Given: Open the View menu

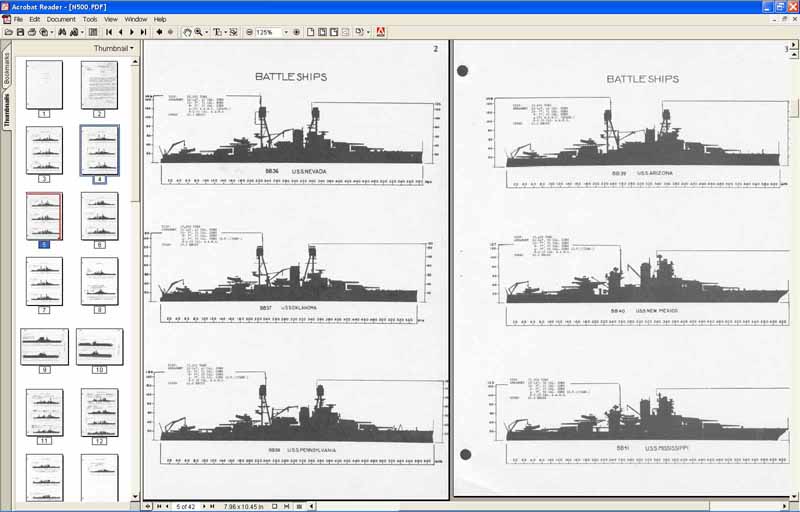Looking at the screenshot, I should click(111, 19).
